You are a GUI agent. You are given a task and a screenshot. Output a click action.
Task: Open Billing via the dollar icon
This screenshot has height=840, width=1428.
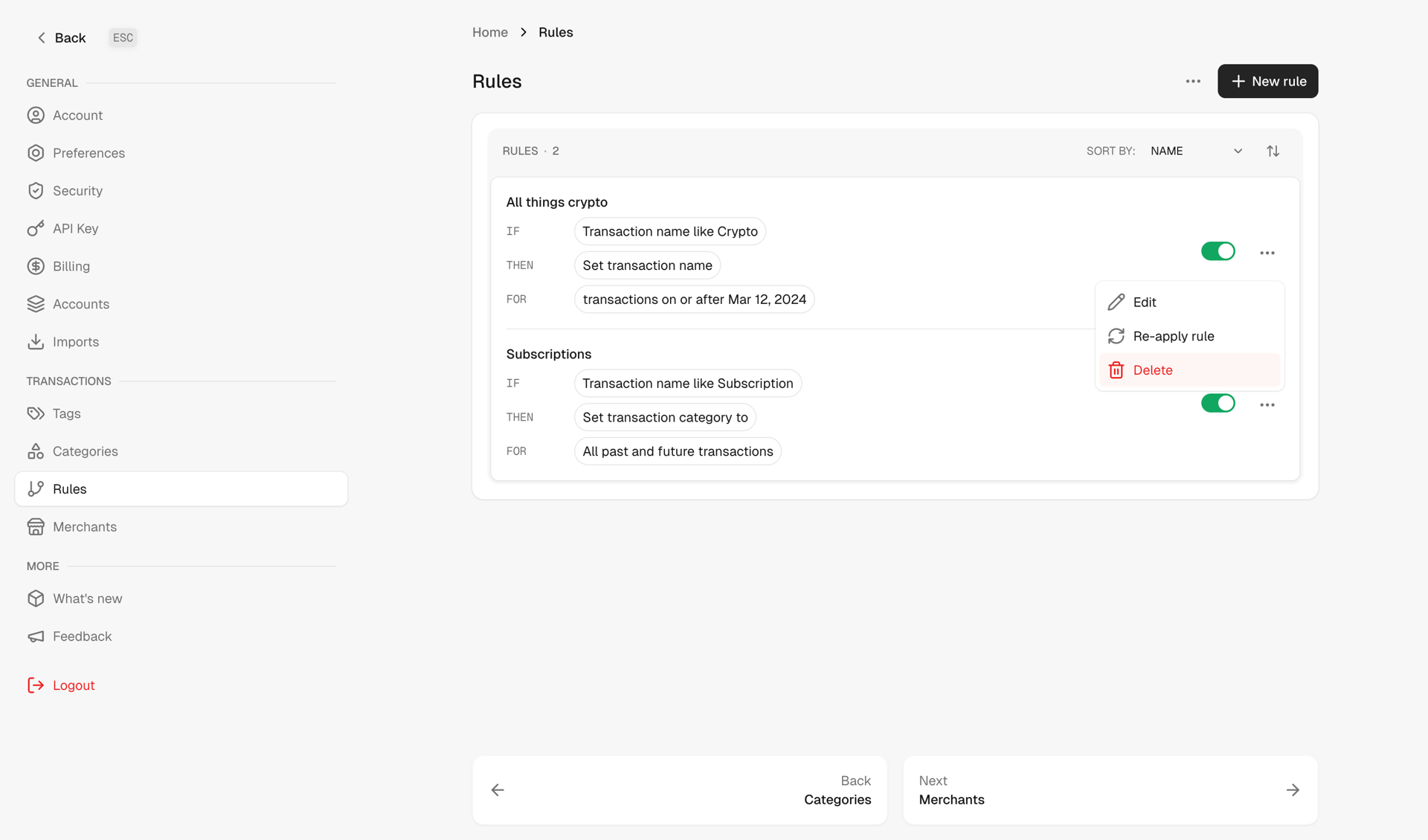coord(36,266)
